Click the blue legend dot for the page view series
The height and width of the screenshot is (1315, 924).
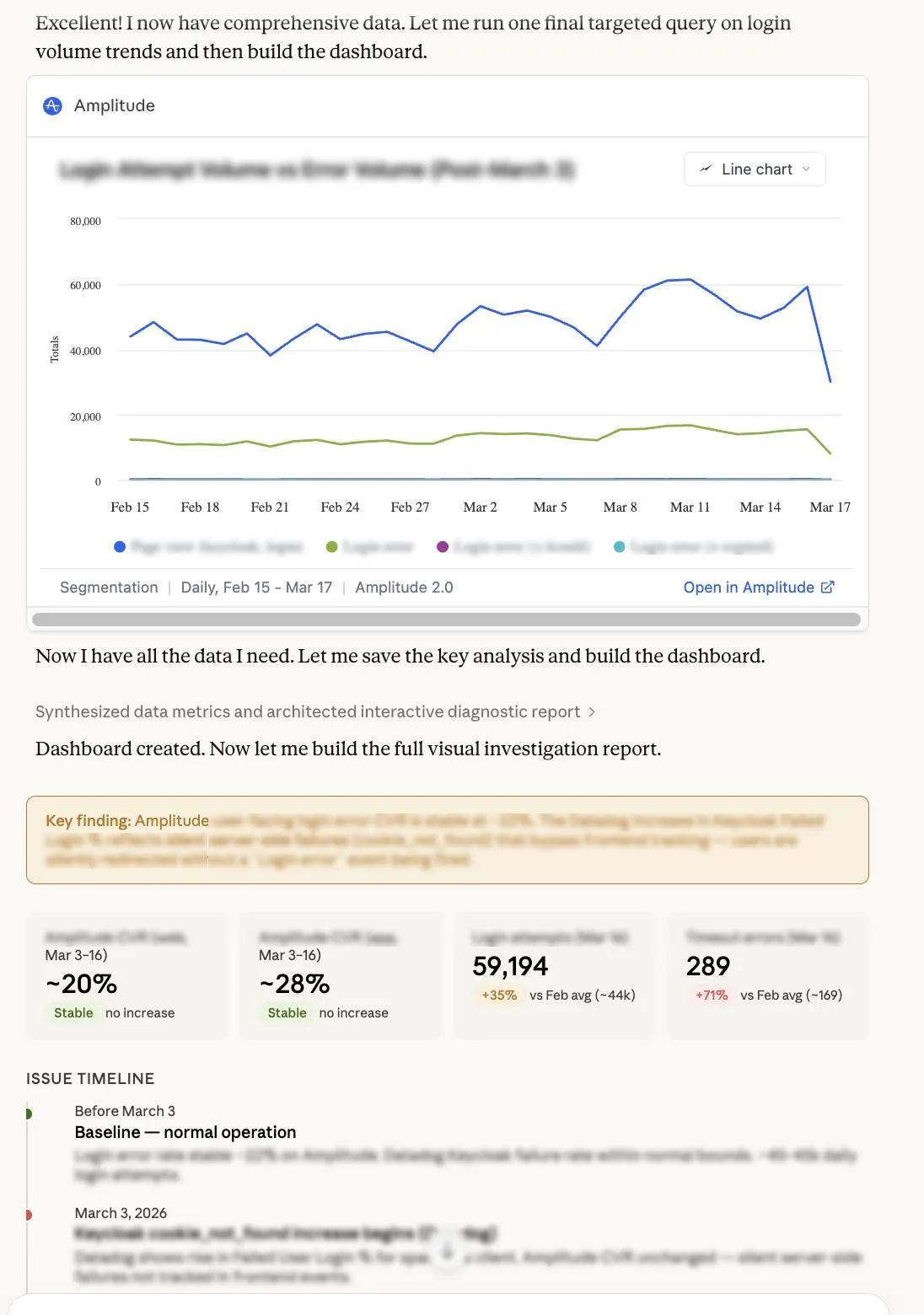click(x=118, y=546)
